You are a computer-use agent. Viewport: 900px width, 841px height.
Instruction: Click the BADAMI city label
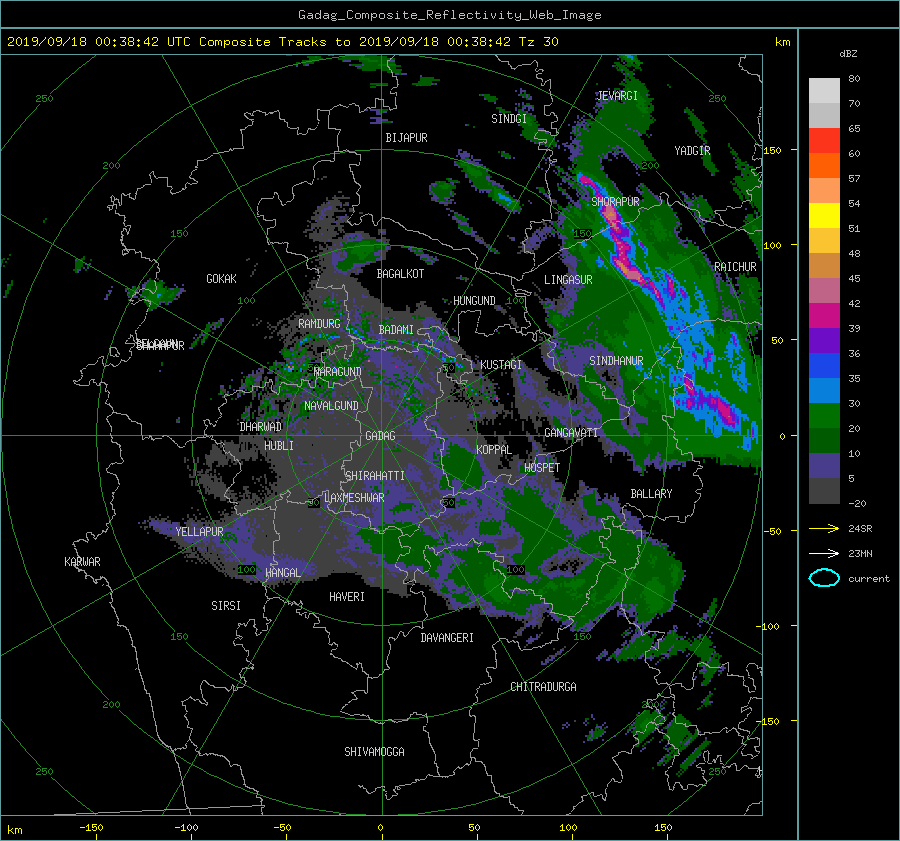396,330
